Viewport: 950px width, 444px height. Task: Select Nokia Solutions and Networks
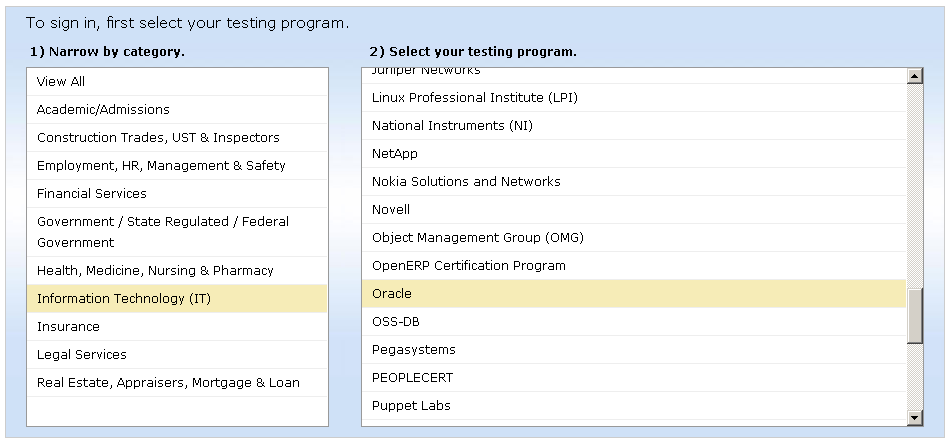point(466,182)
